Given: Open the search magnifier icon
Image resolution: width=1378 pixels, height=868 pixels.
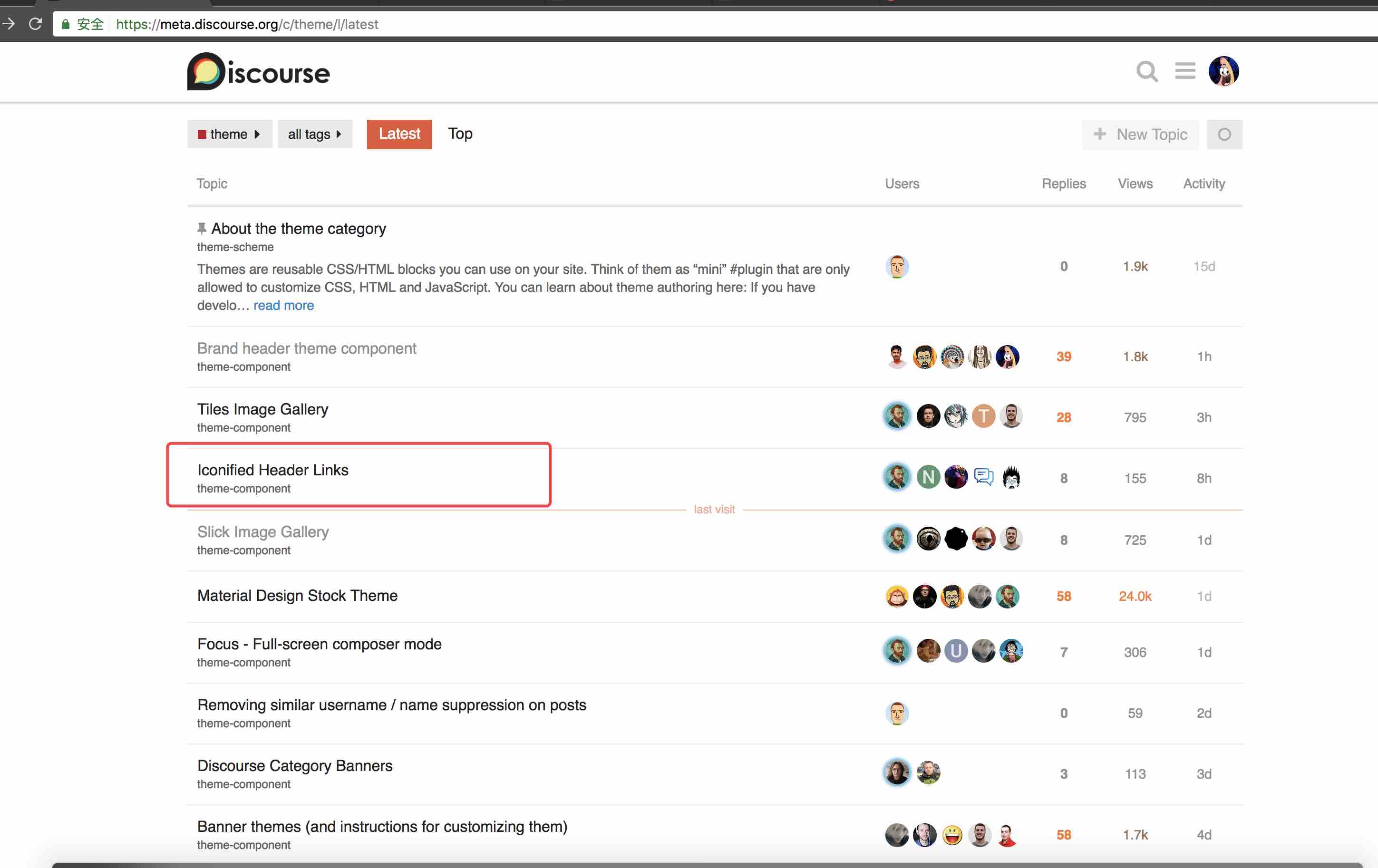Looking at the screenshot, I should pyautogui.click(x=1146, y=71).
